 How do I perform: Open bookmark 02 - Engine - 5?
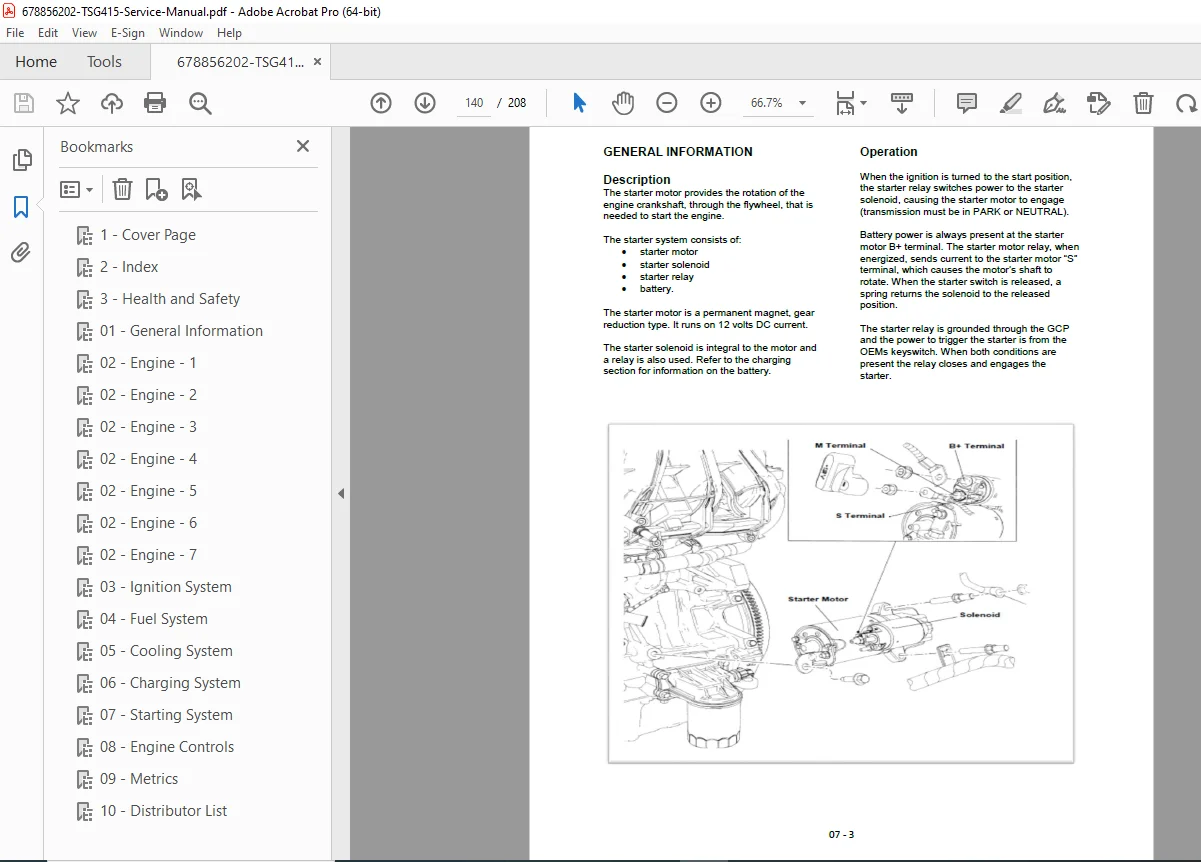click(148, 491)
